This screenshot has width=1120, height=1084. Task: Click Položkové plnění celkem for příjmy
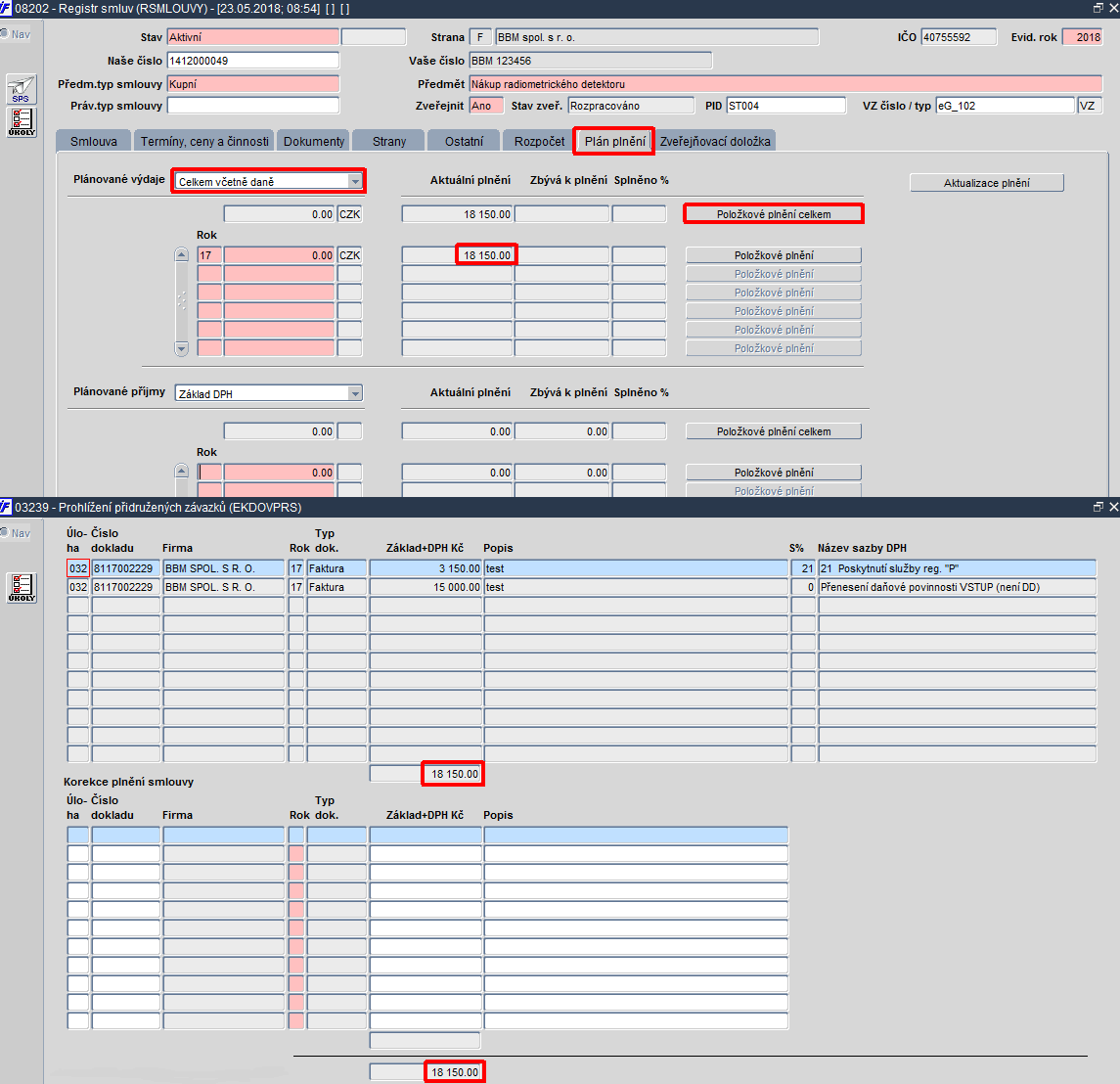tap(774, 431)
